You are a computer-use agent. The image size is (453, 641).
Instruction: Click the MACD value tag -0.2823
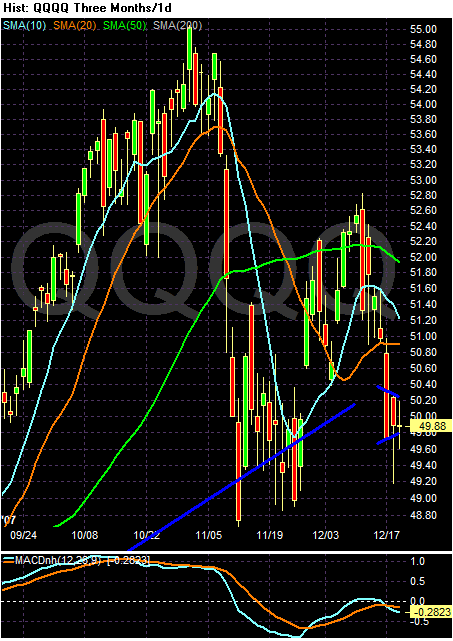coord(430,612)
